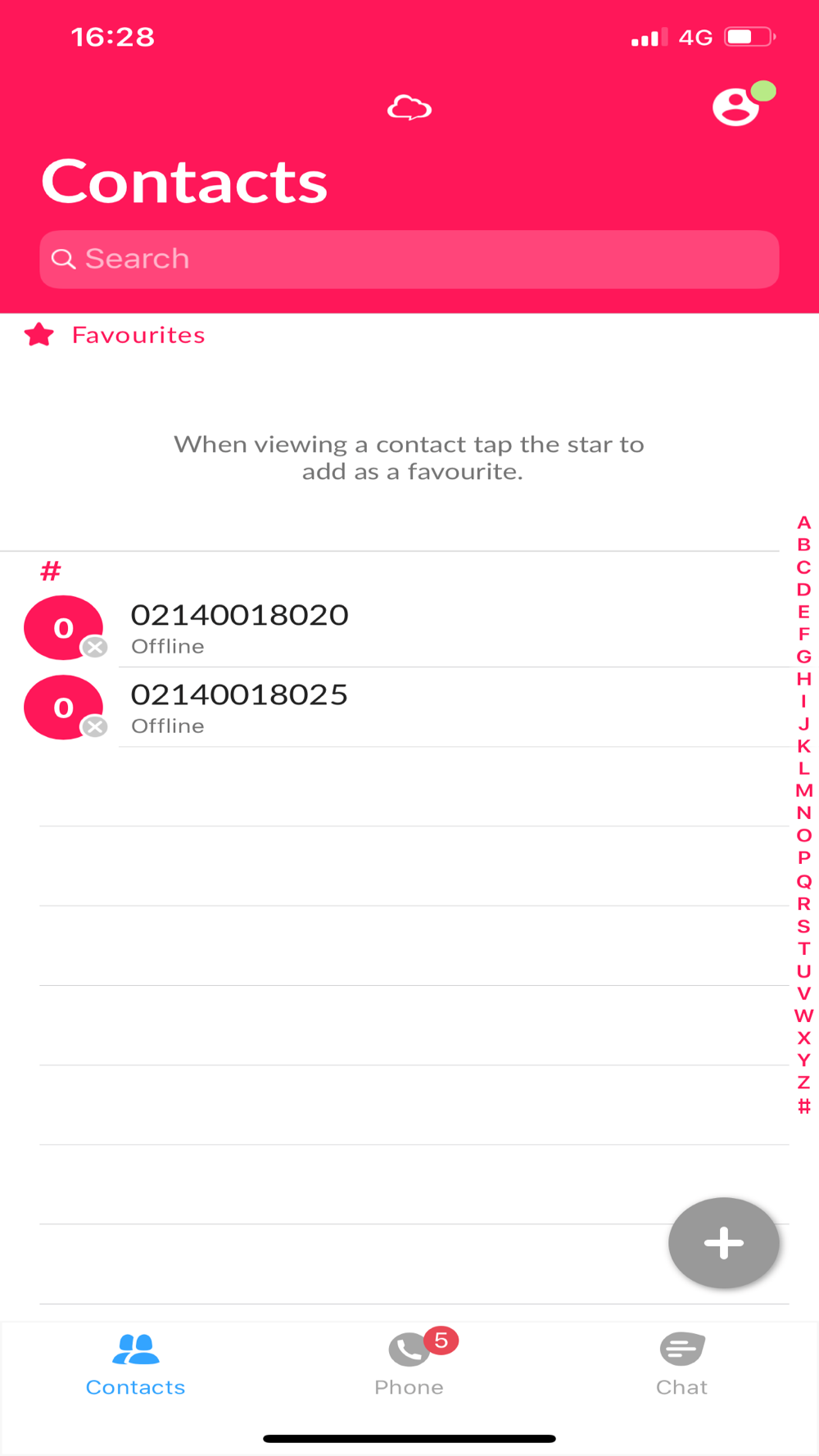Open the Phone tab with badge

409,1363
